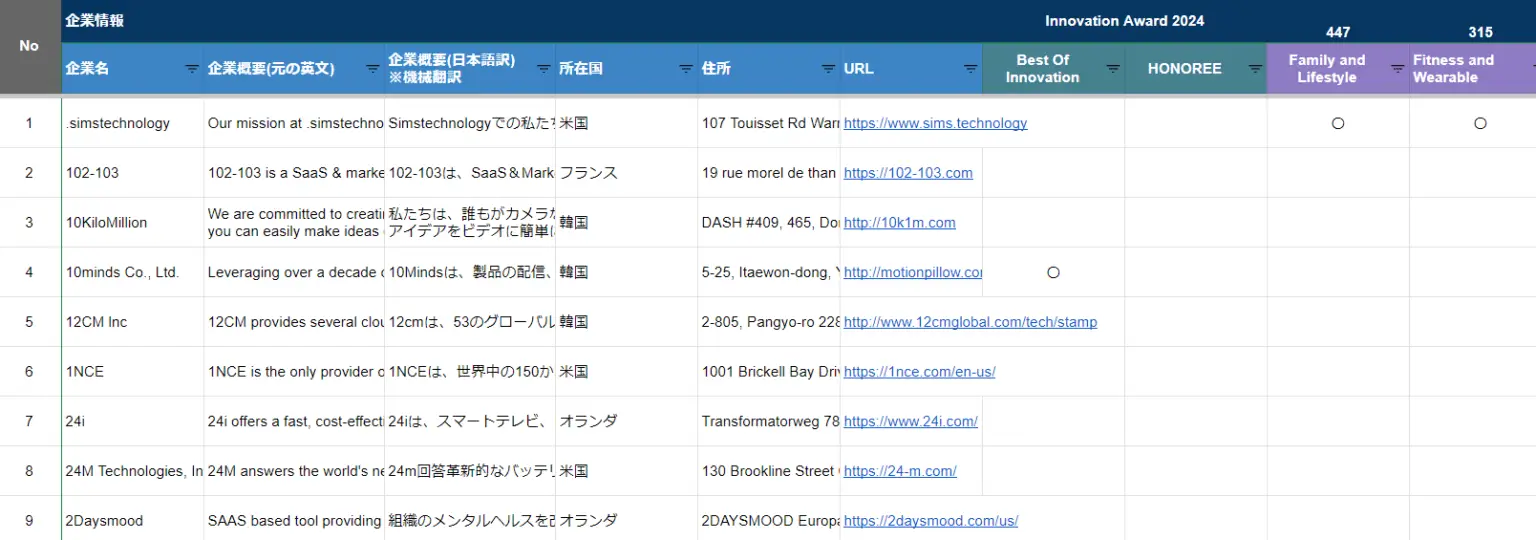The width and height of the screenshot is (1536, 540).
Task: Select description 'Our mission at .simstechnology'
Action: click(x=294, y=123)
